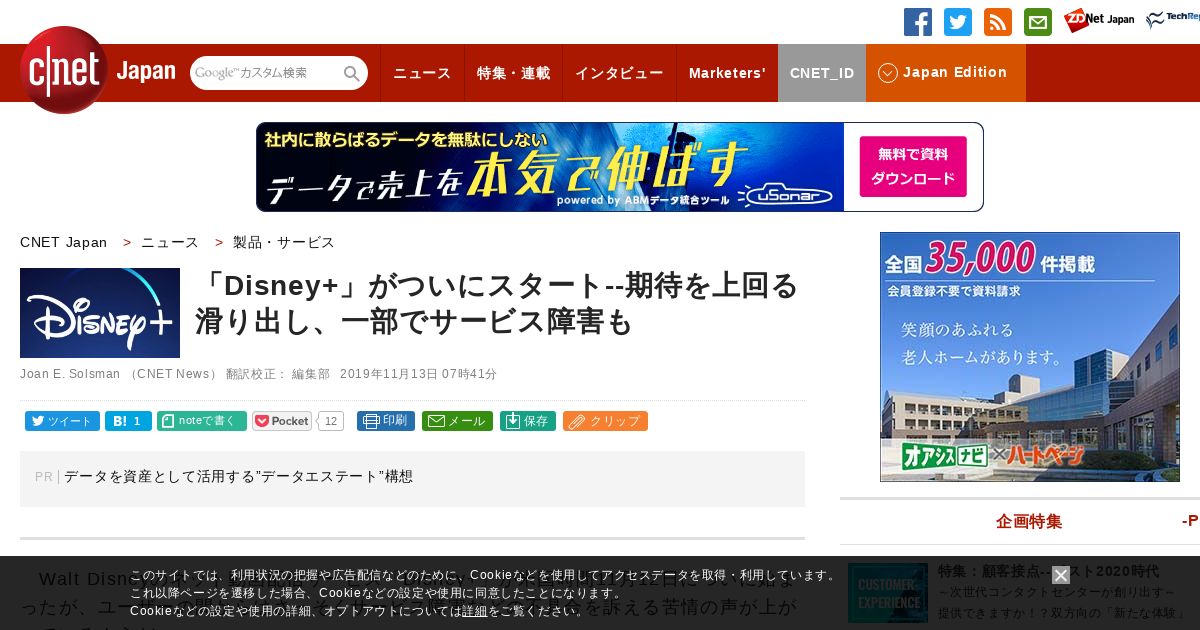Go to ニュース breadcrumb link
The width and height of the screenshot is (1200, 630).
pos(170,242)
